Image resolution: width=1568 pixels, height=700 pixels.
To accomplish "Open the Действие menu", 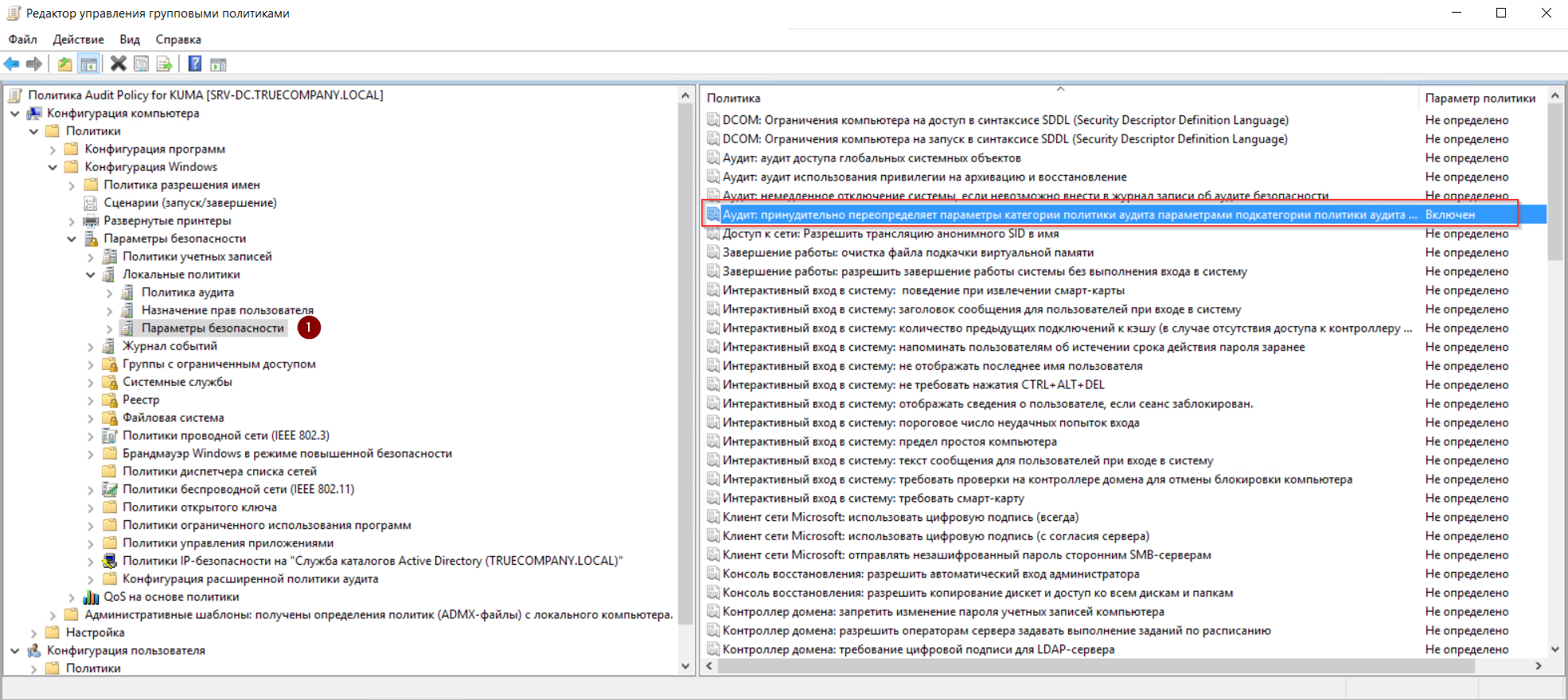I will (x=78, y=39).
